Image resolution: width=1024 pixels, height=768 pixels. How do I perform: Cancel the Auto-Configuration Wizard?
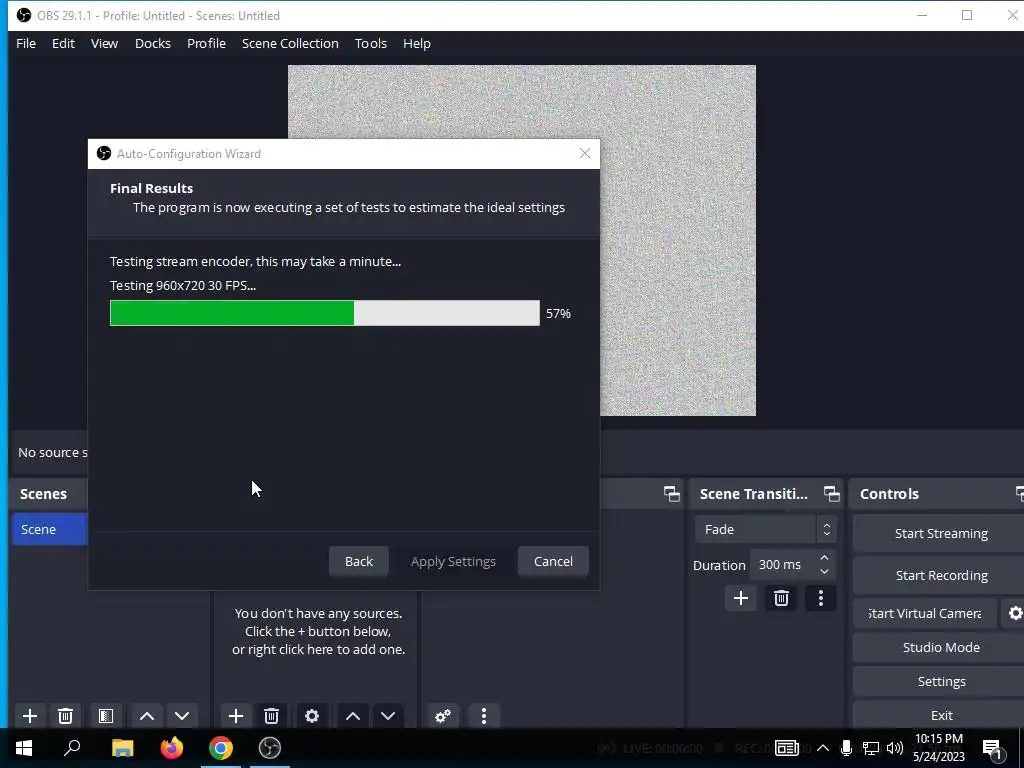coord(553,562)
